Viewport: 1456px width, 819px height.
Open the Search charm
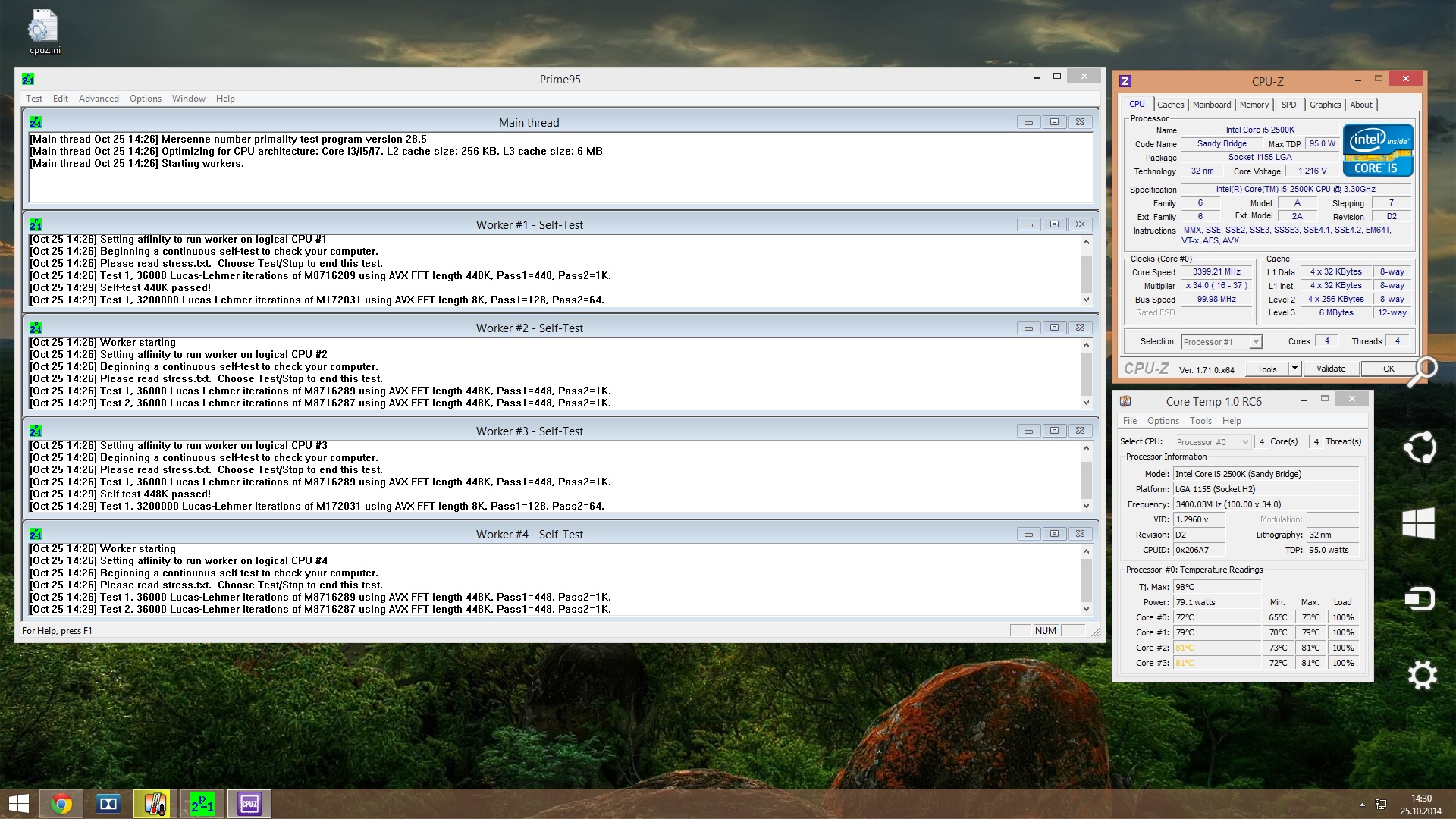click(x=1422, y=372)
